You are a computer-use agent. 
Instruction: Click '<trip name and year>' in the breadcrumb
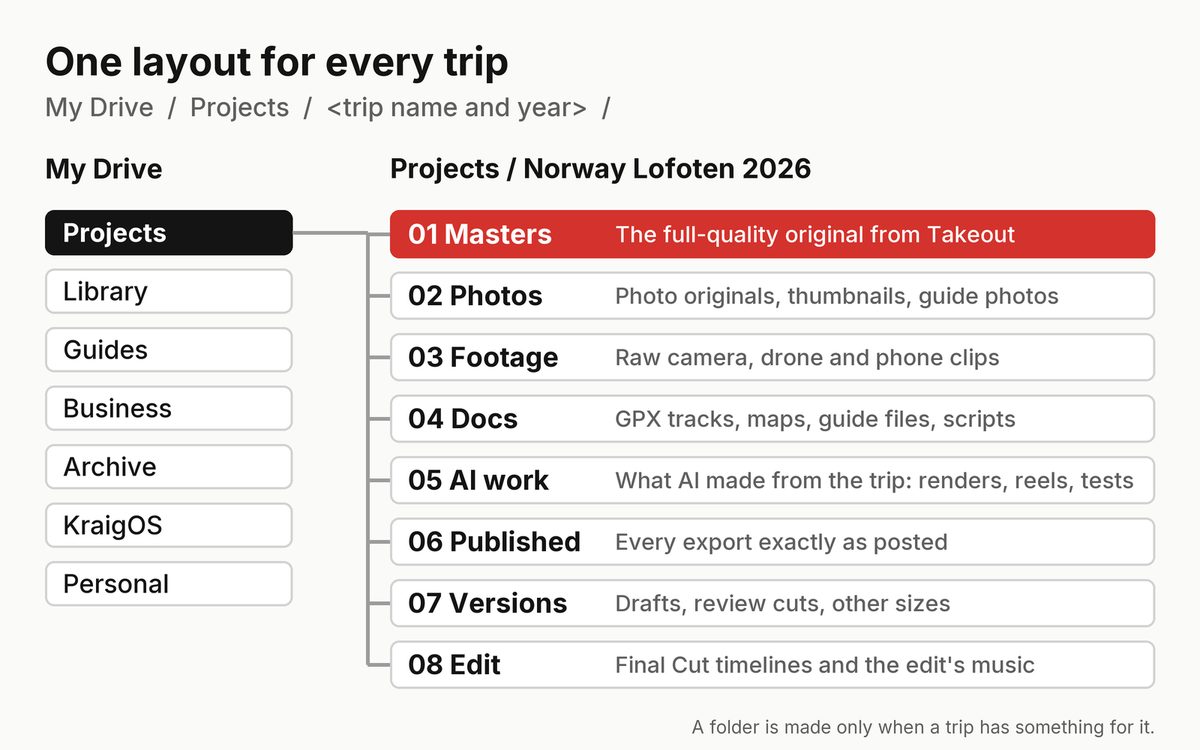457,108
